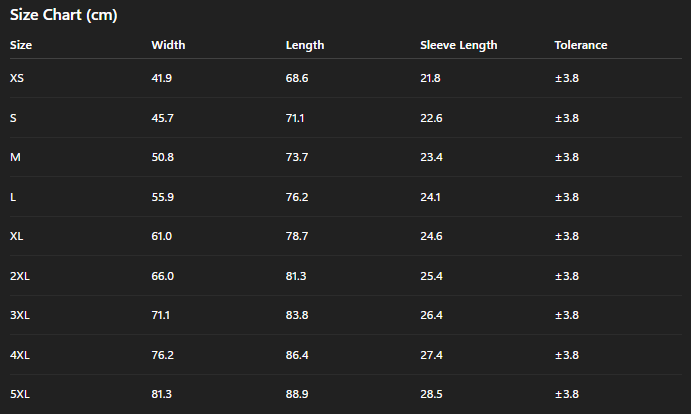Screen dimensions: 691x414
Task: Select the 2XL size row label
Action: click(x=20, y=276)
